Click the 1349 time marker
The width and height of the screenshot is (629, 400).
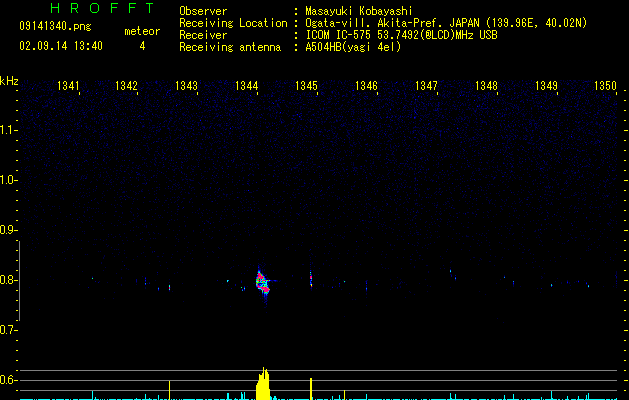point(546,86)
